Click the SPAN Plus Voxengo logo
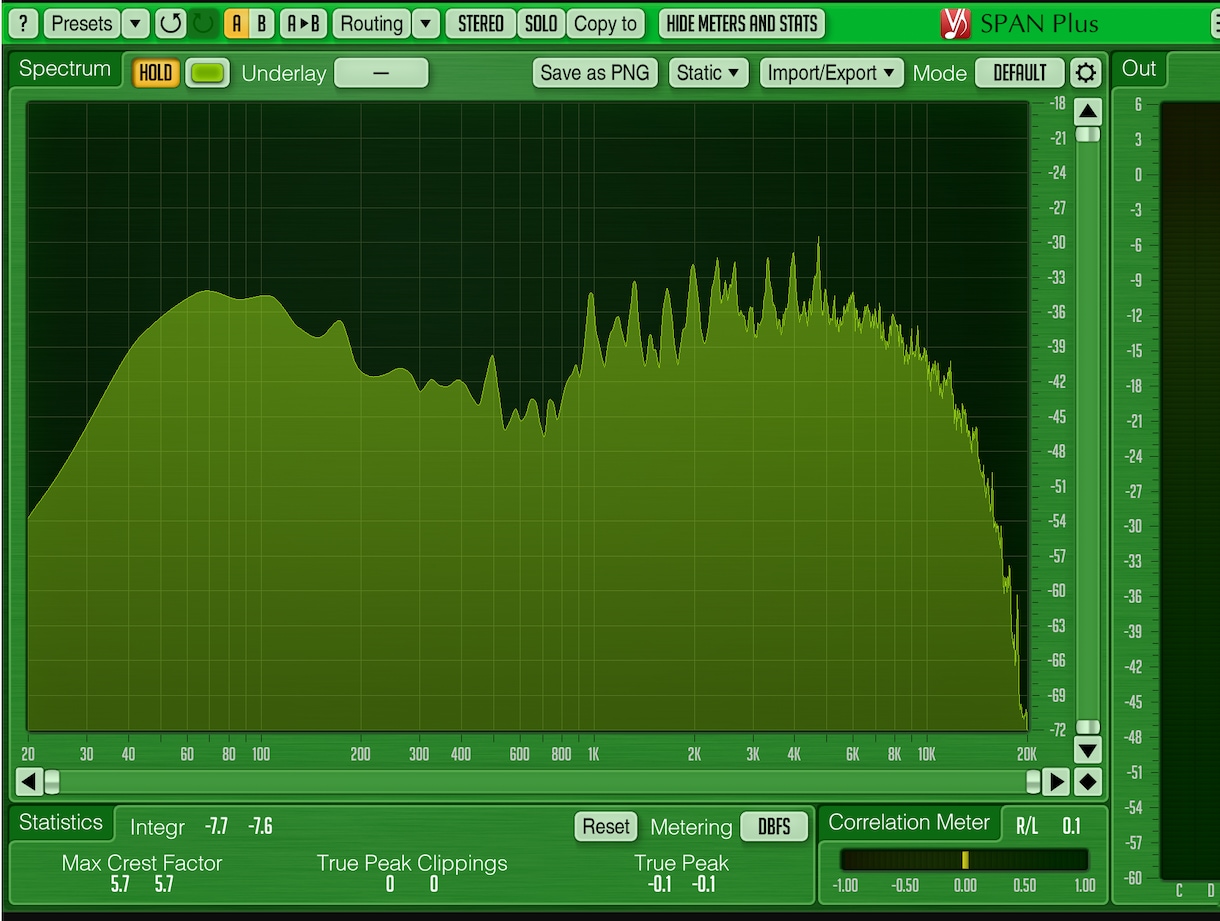Viewport: 1220px width, 921px height. (x=956, y=24)
